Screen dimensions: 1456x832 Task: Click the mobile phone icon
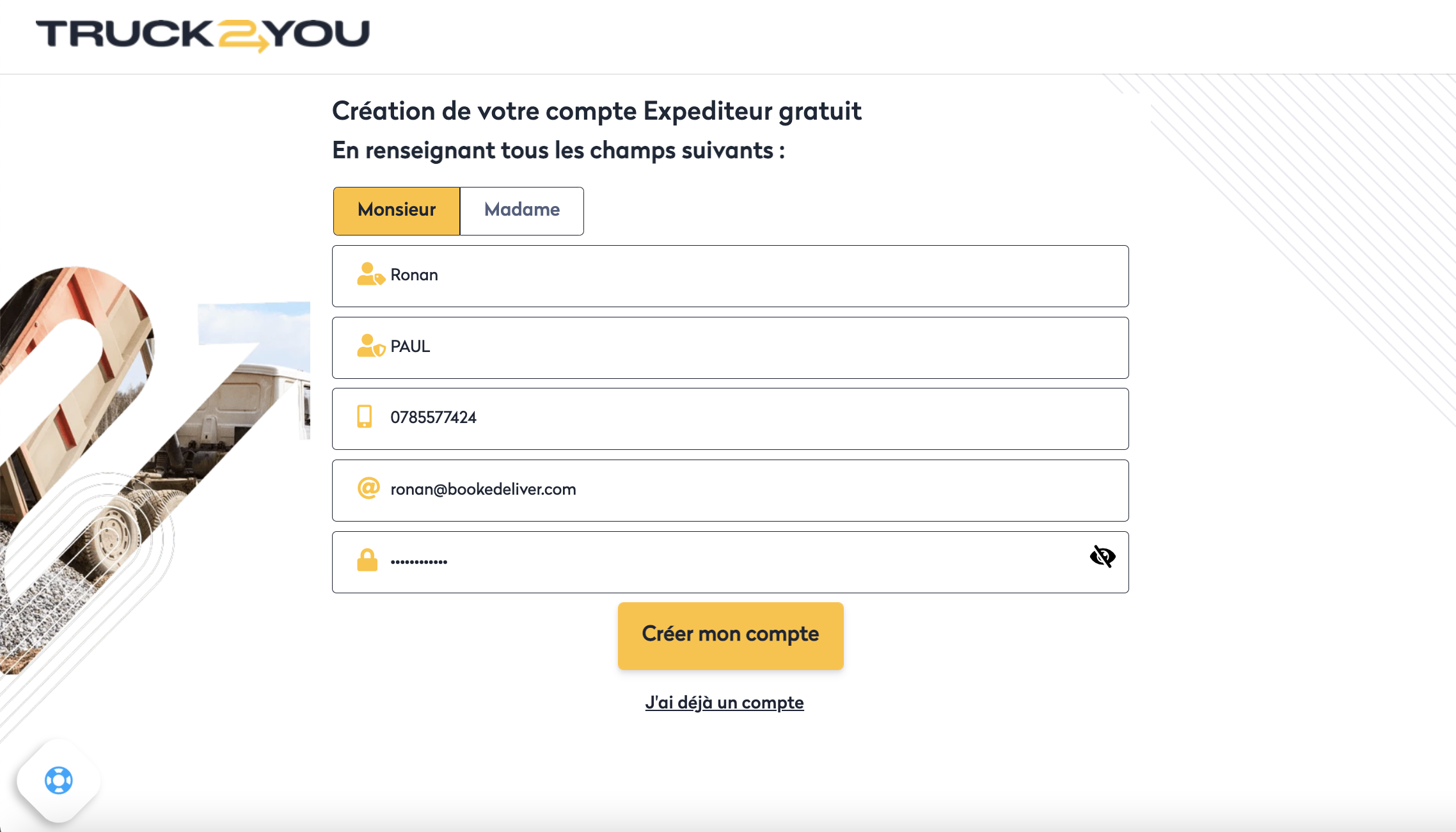point(365,417)
